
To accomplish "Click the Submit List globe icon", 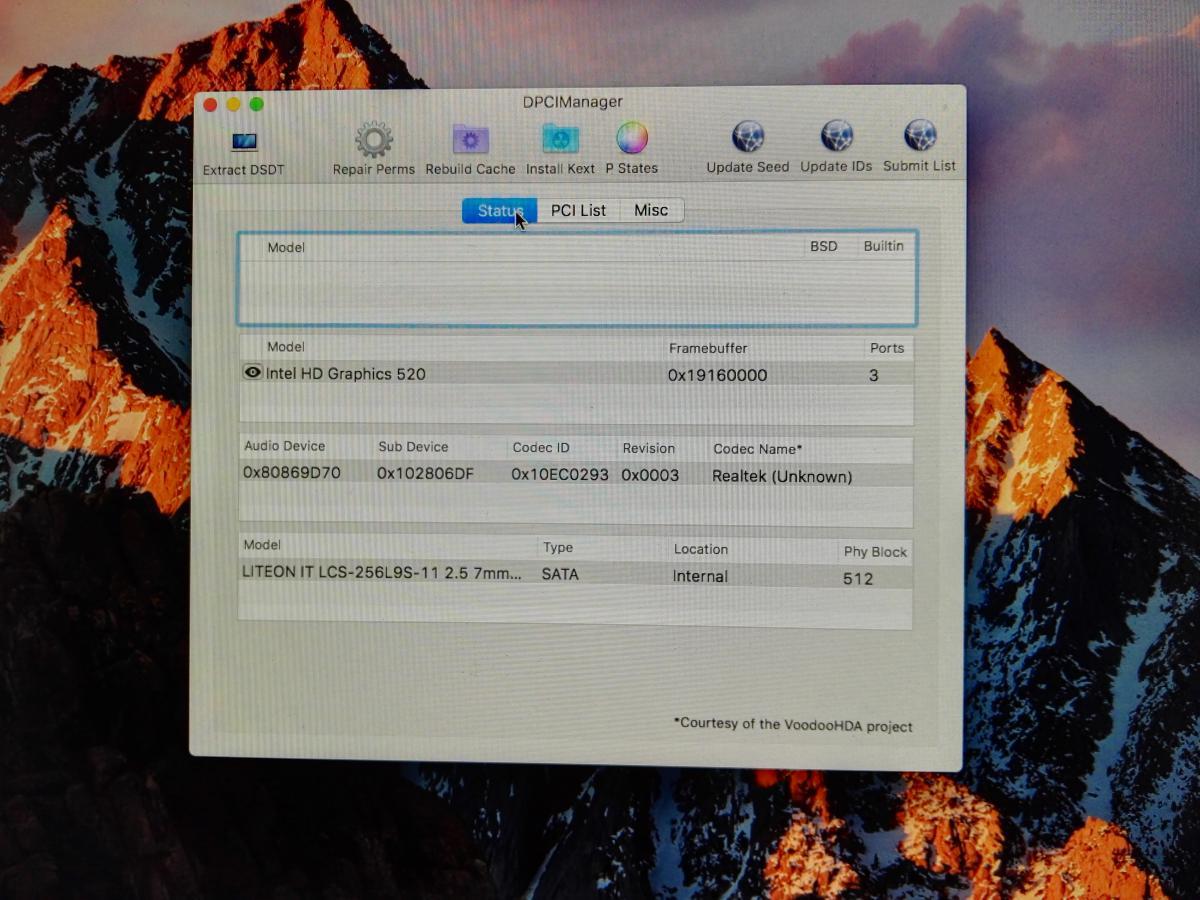I will tap(919, 135).
